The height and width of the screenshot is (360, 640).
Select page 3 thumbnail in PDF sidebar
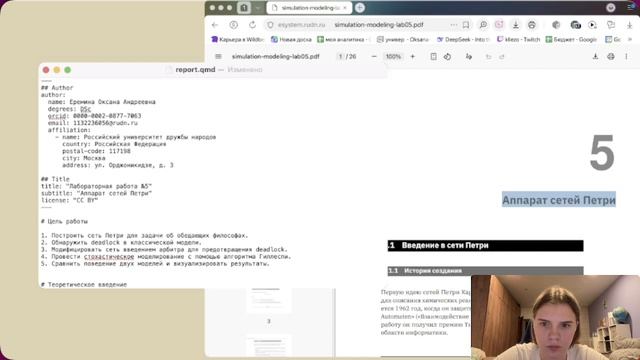[269, 301]
